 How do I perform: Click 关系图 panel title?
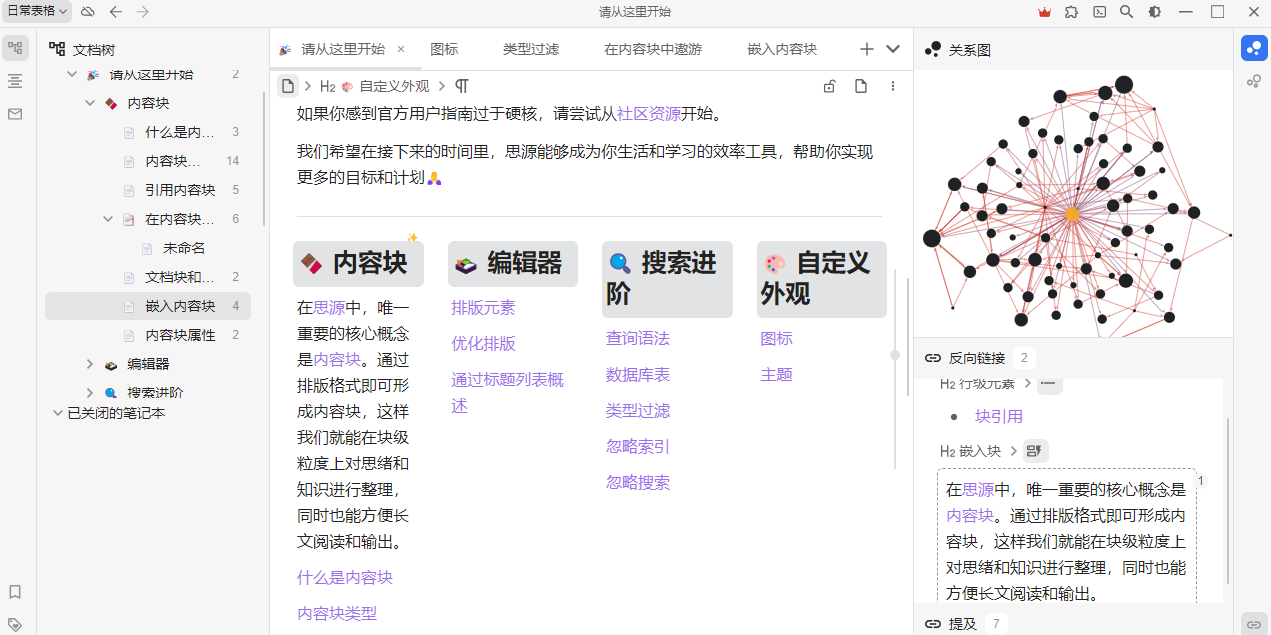(x=970, y=50)
